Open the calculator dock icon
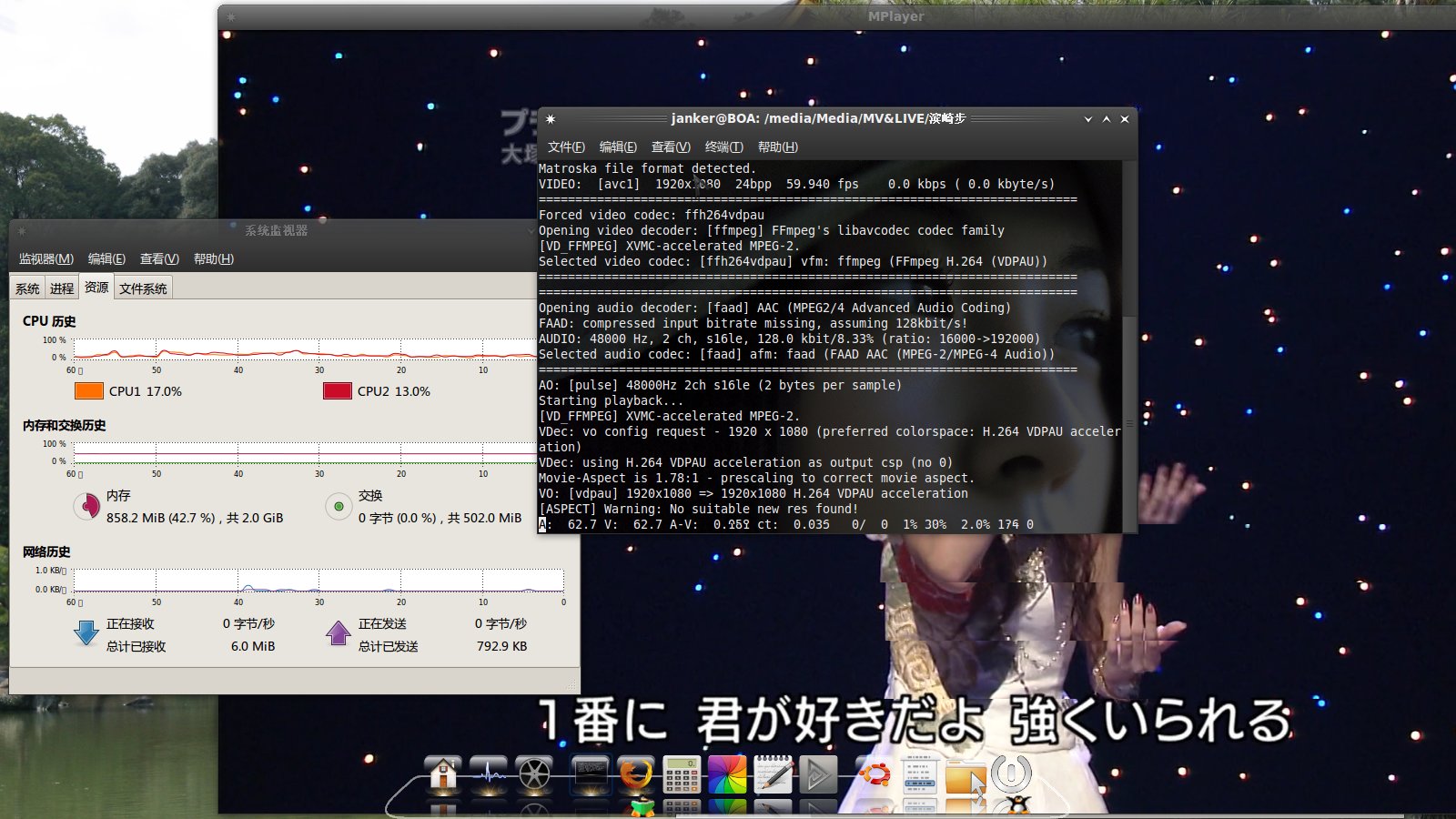This screenshot has height=819, width=1456. (x=682, y=774)
